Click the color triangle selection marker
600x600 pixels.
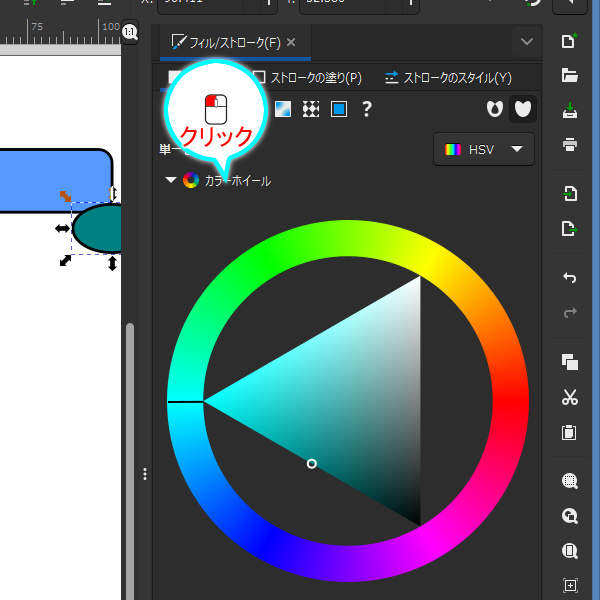(311, 464)
